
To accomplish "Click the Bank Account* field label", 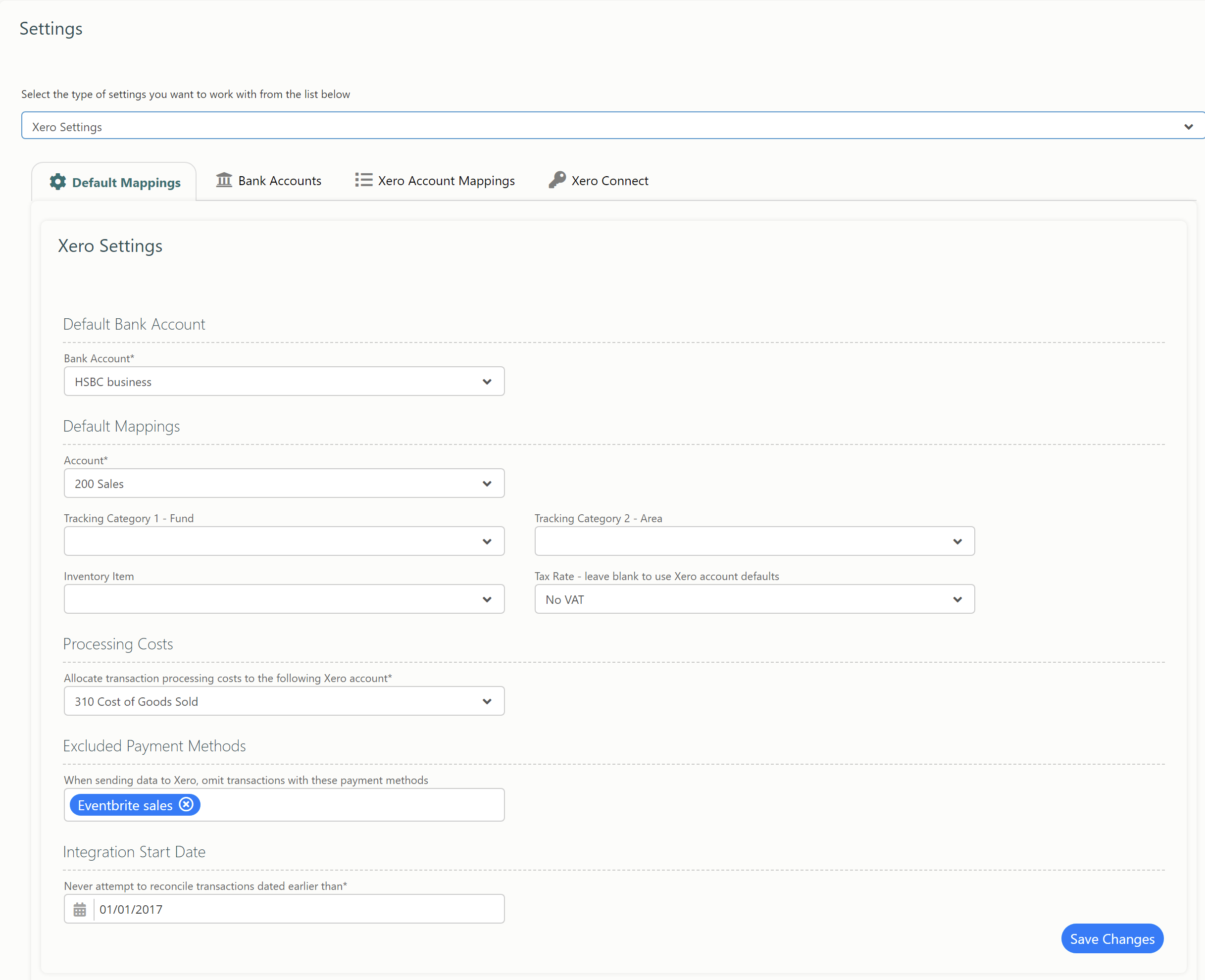I will [99, 358].
